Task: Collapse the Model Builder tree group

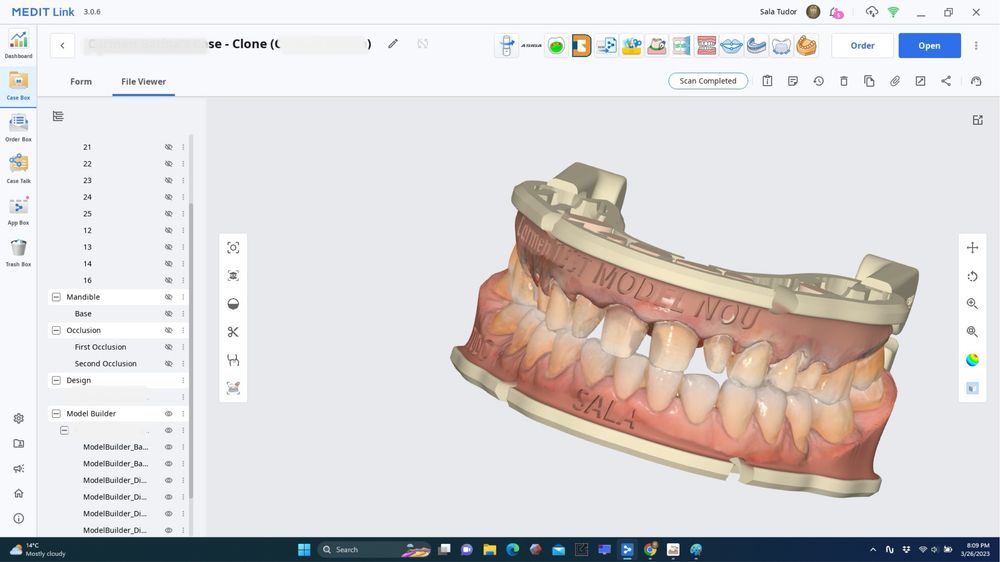Action: pyautogui.click(x=56, y=413)
